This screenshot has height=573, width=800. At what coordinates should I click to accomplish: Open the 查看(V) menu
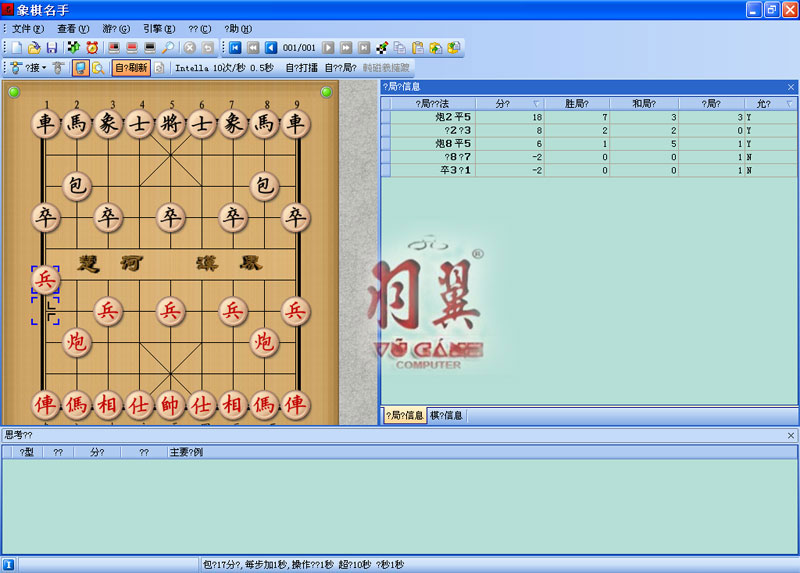[x=73, y=29]
